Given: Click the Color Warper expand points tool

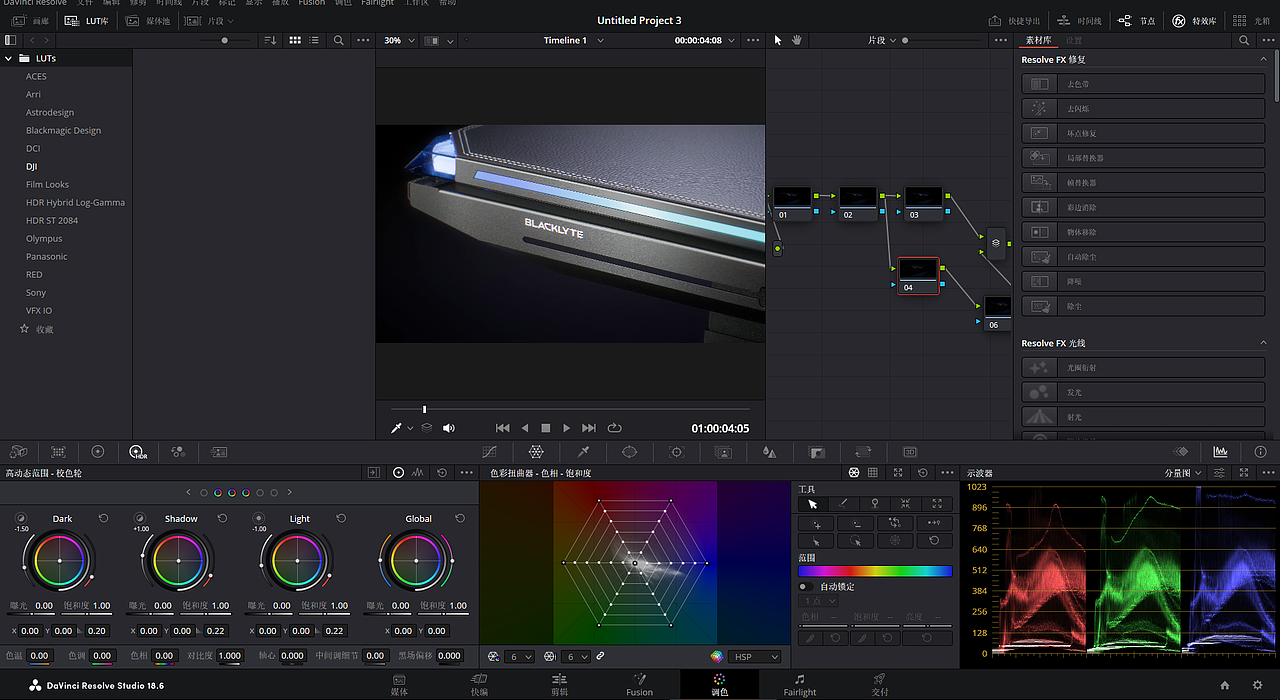Looking at the screenshot, I should click(x=936, y=504).
